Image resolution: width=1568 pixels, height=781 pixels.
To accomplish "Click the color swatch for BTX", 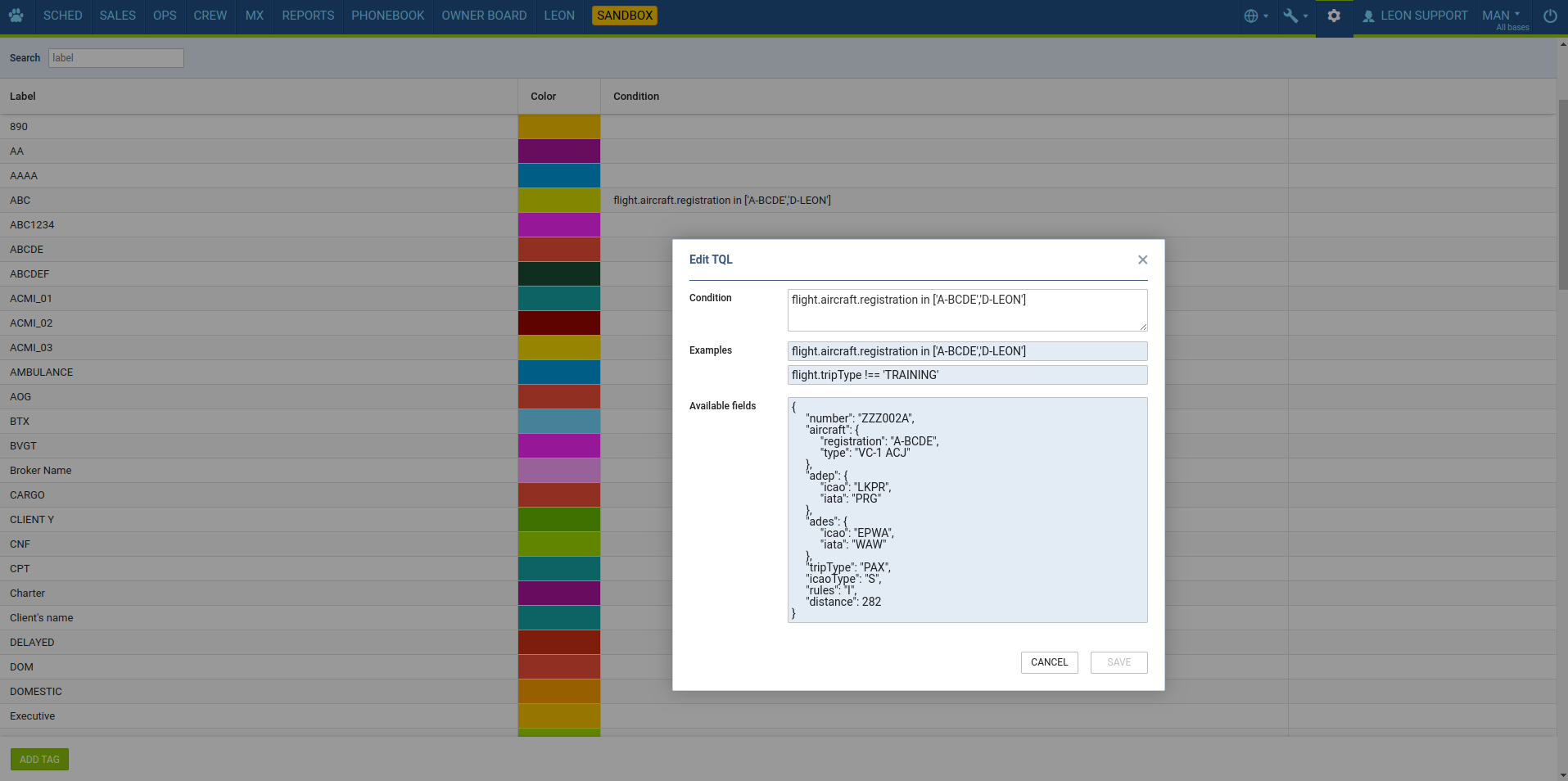I will tap(559, 422).
